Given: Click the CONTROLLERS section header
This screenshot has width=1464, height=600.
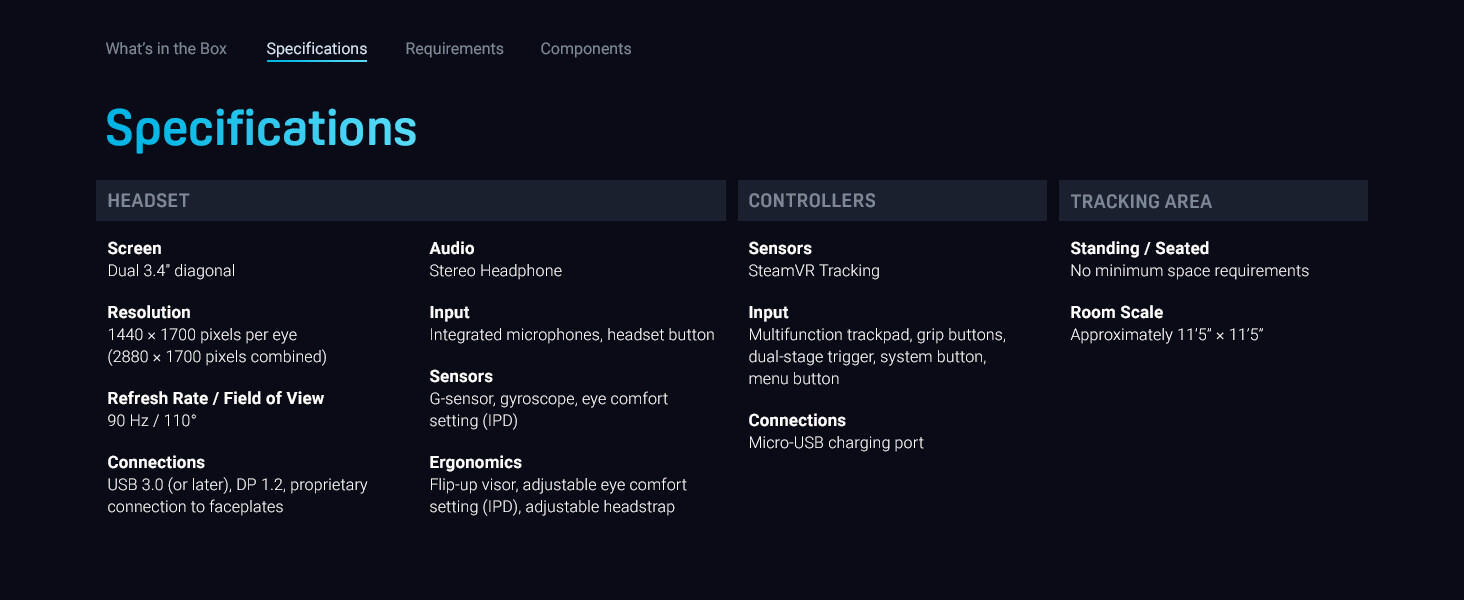Looking at the screenshot, I should click(811, 201).
